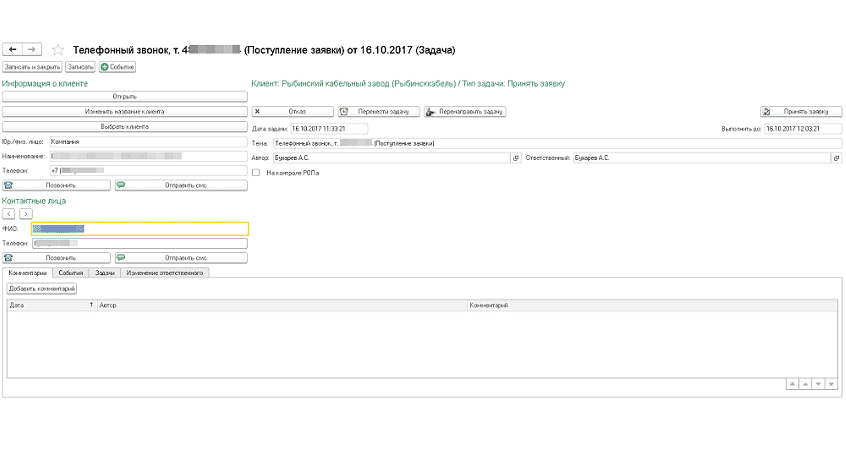Send SMS to the contact person under Контактные лица

click(181, 258)
